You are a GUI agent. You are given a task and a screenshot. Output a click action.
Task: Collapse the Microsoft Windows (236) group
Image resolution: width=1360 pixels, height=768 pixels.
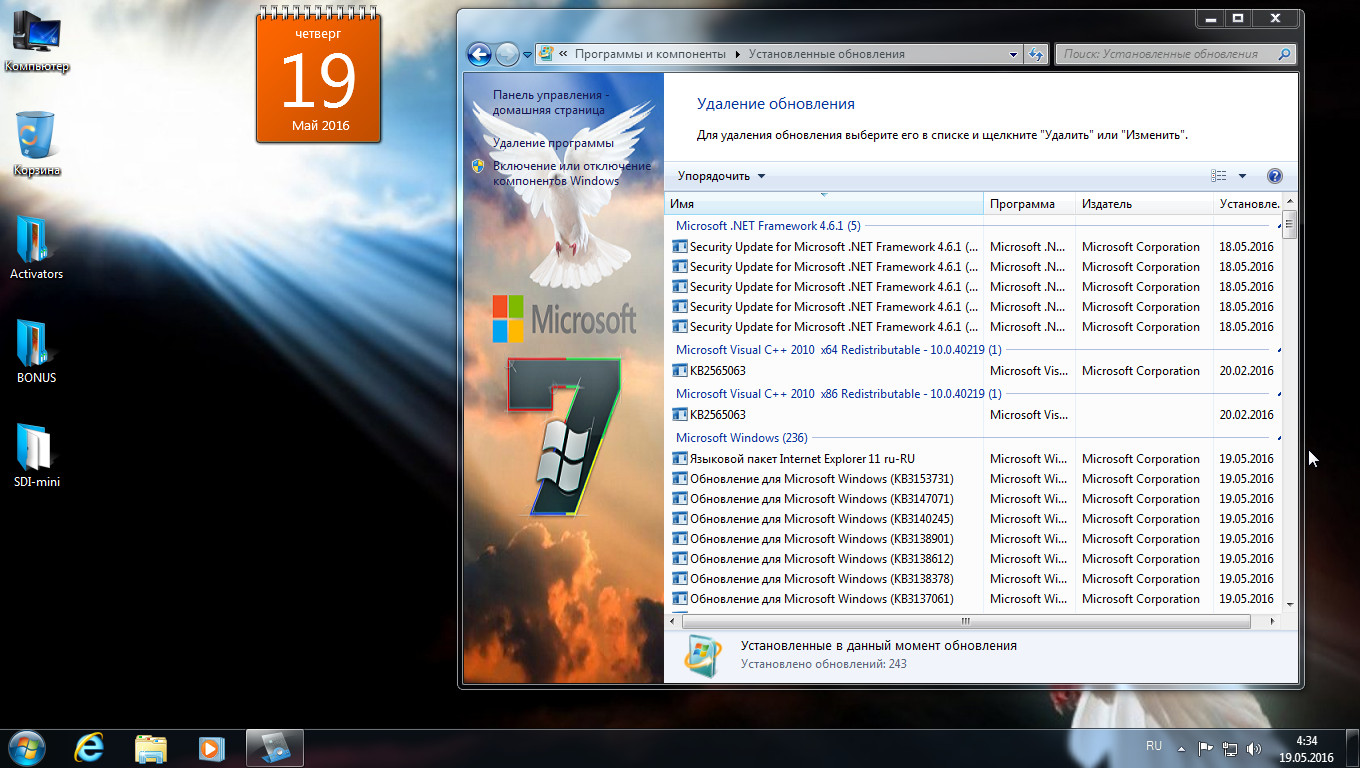pos(1279,438)
